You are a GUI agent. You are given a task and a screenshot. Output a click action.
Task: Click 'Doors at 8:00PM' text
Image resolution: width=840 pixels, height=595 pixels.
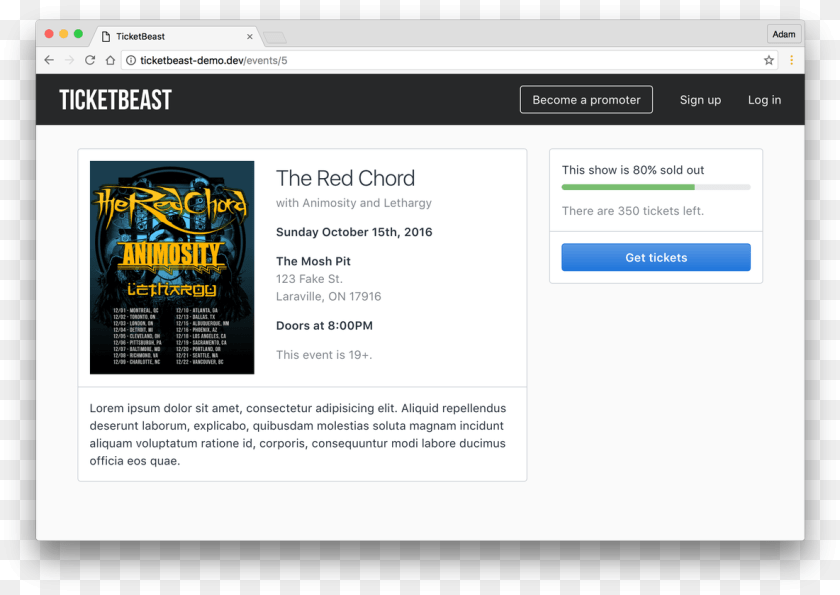pyautogui.click(x=324, y=326)
